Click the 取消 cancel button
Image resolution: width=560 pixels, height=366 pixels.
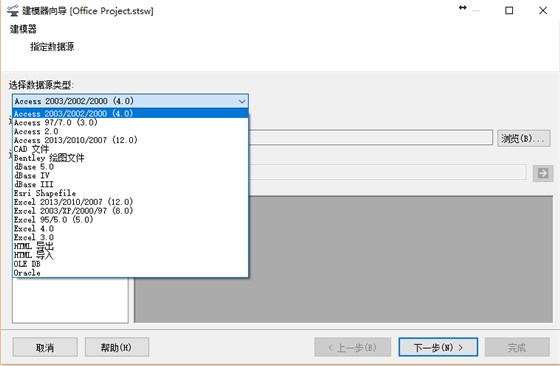pos(45,347)
